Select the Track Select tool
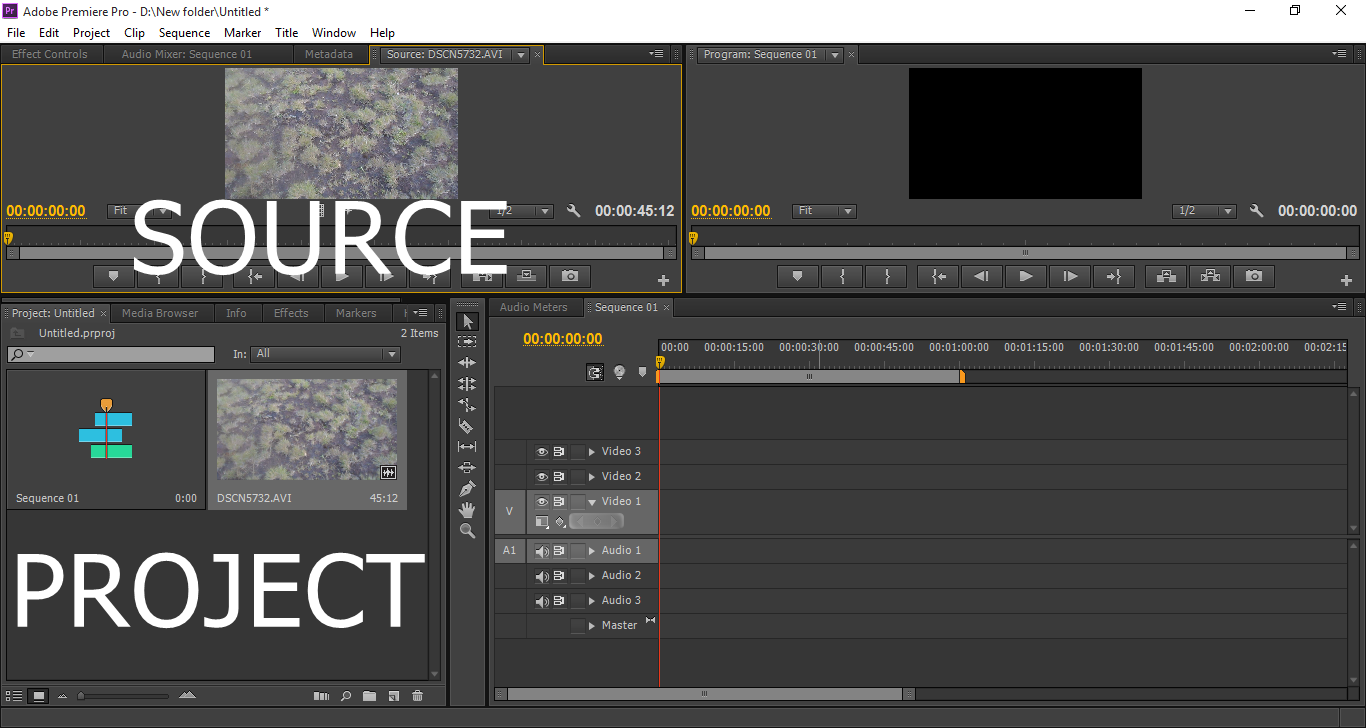The height and width of the screenshot is (728, 1366). tap(467, 342)
